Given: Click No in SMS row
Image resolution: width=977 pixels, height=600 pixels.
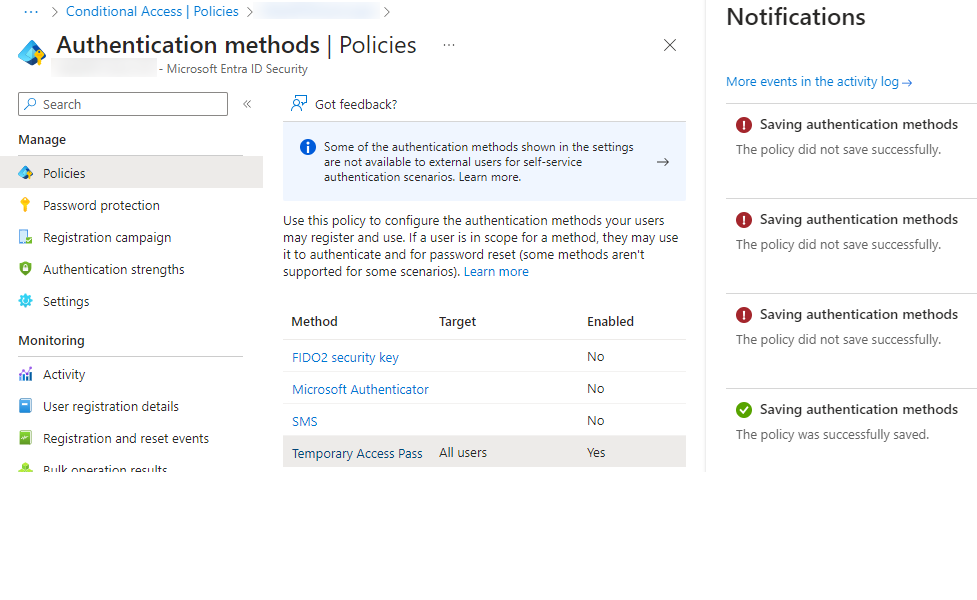Looking at the screenshot, I should click(595, 421).
